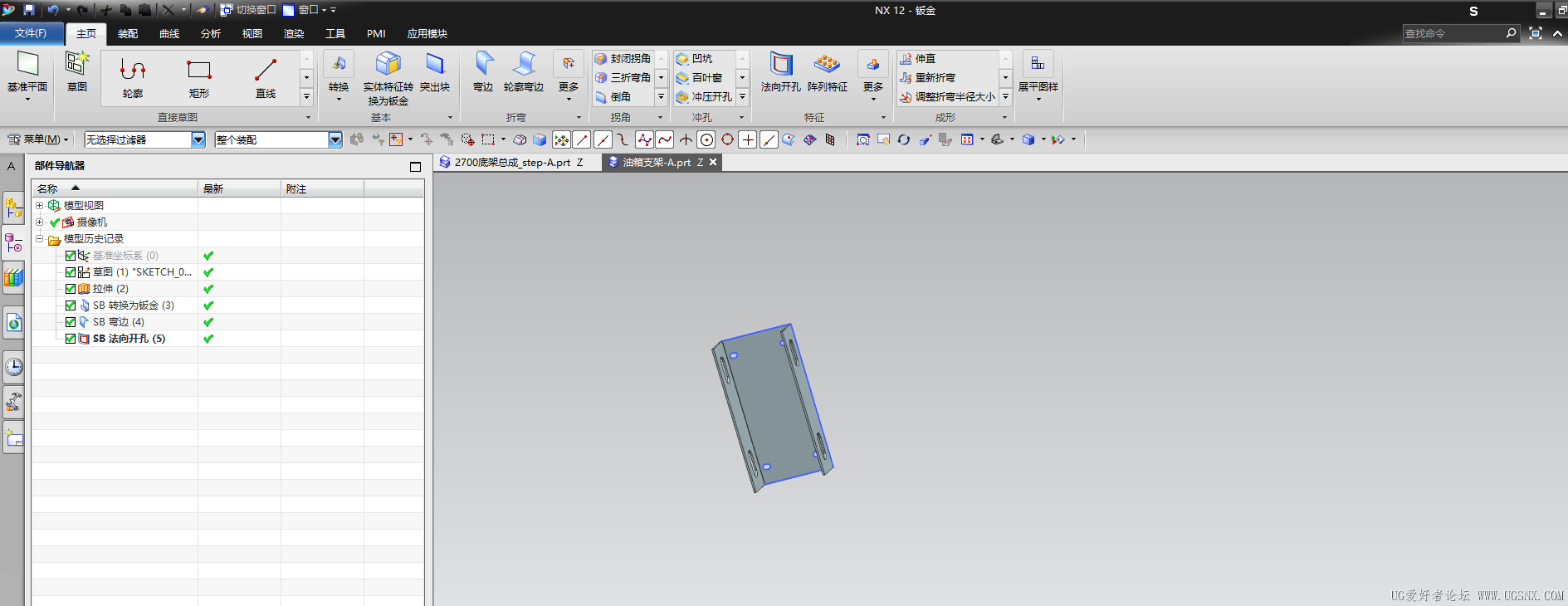The image size is (1568, 606).
Task: Select the 突出块 tab feature tool
Action: pos(435,71)
